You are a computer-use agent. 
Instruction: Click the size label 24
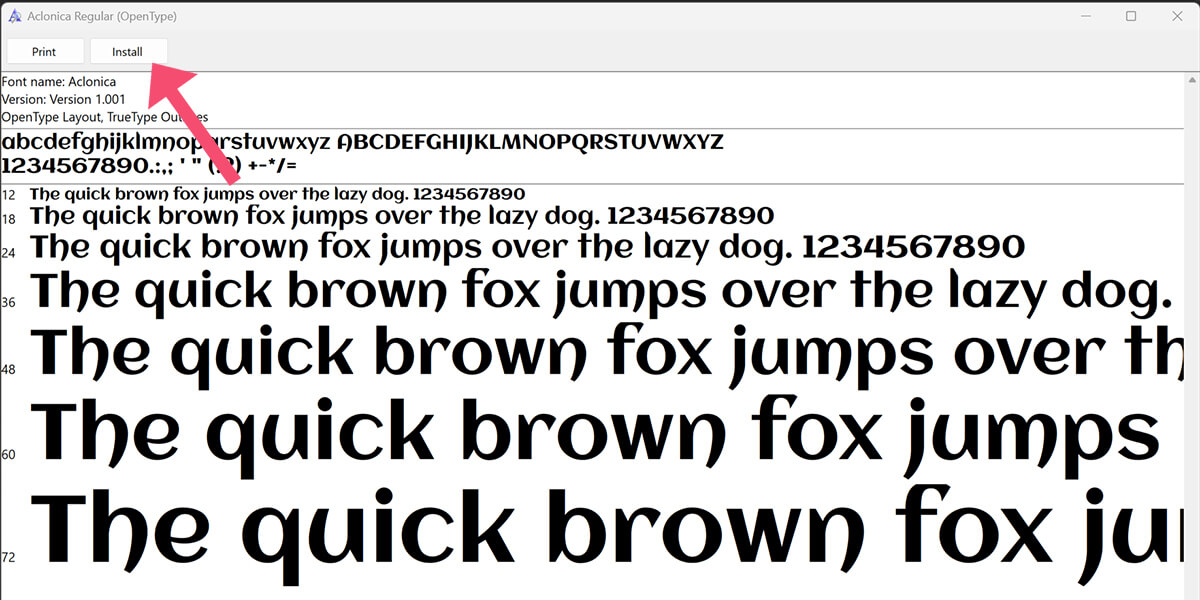point(9,253)
